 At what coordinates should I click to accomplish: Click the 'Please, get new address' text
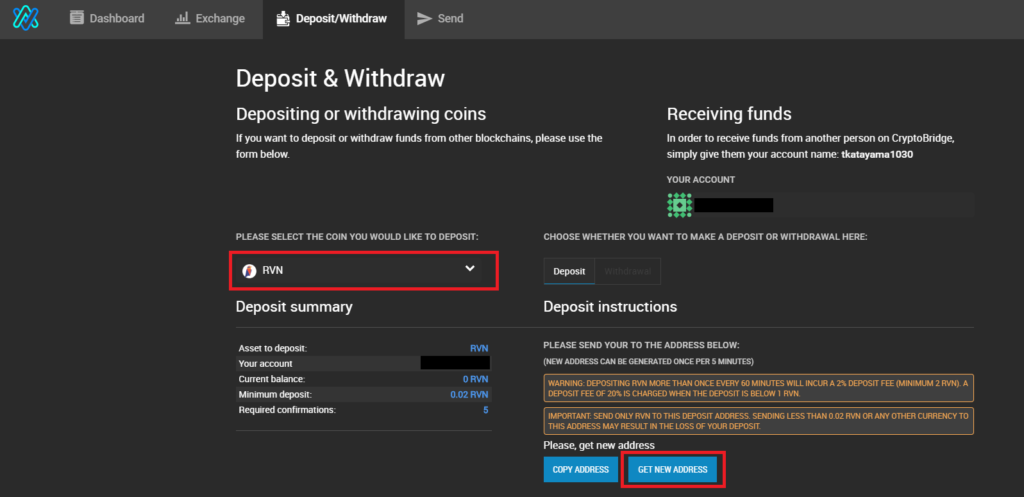click(599, 445)
